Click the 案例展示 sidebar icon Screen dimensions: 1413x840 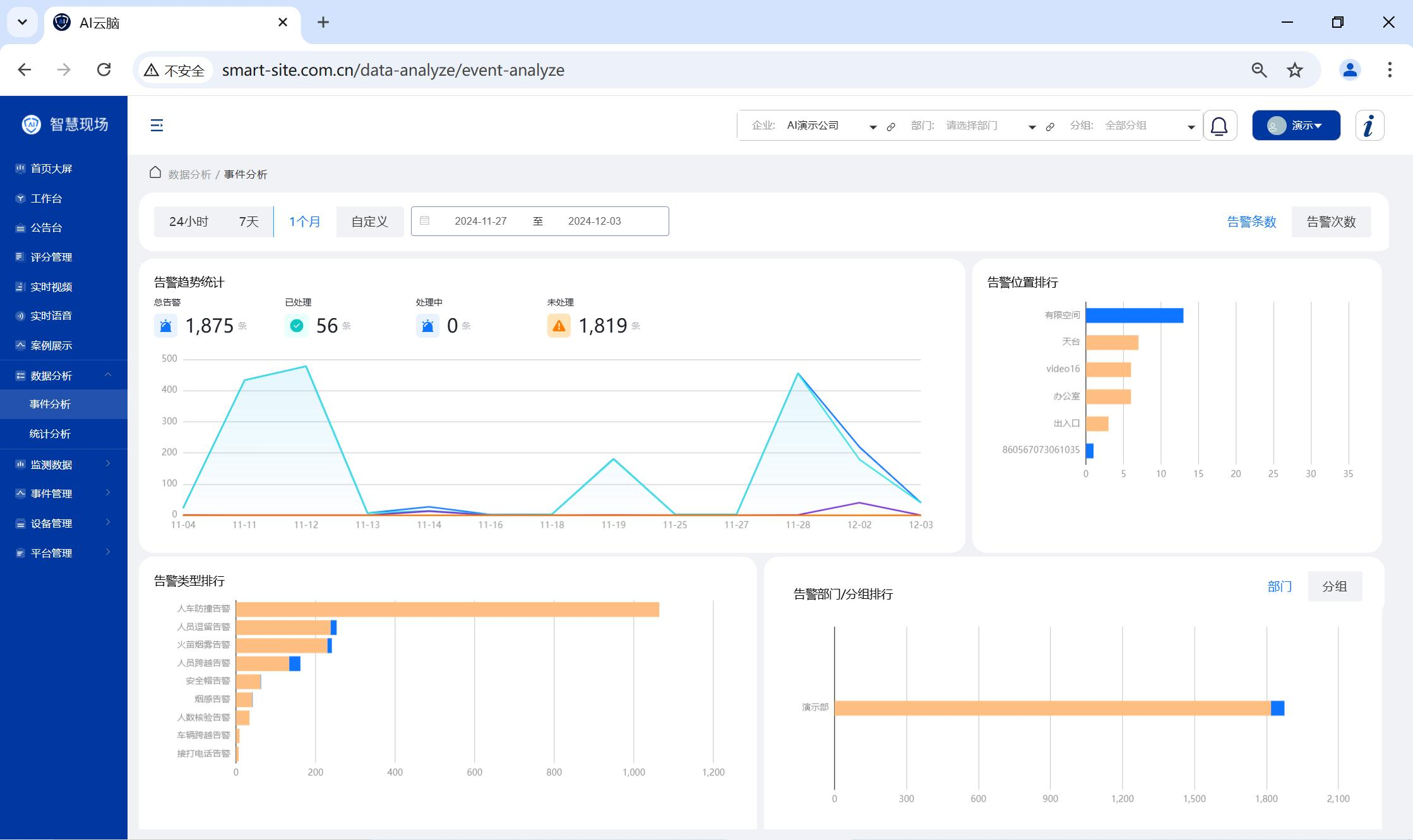20,345
